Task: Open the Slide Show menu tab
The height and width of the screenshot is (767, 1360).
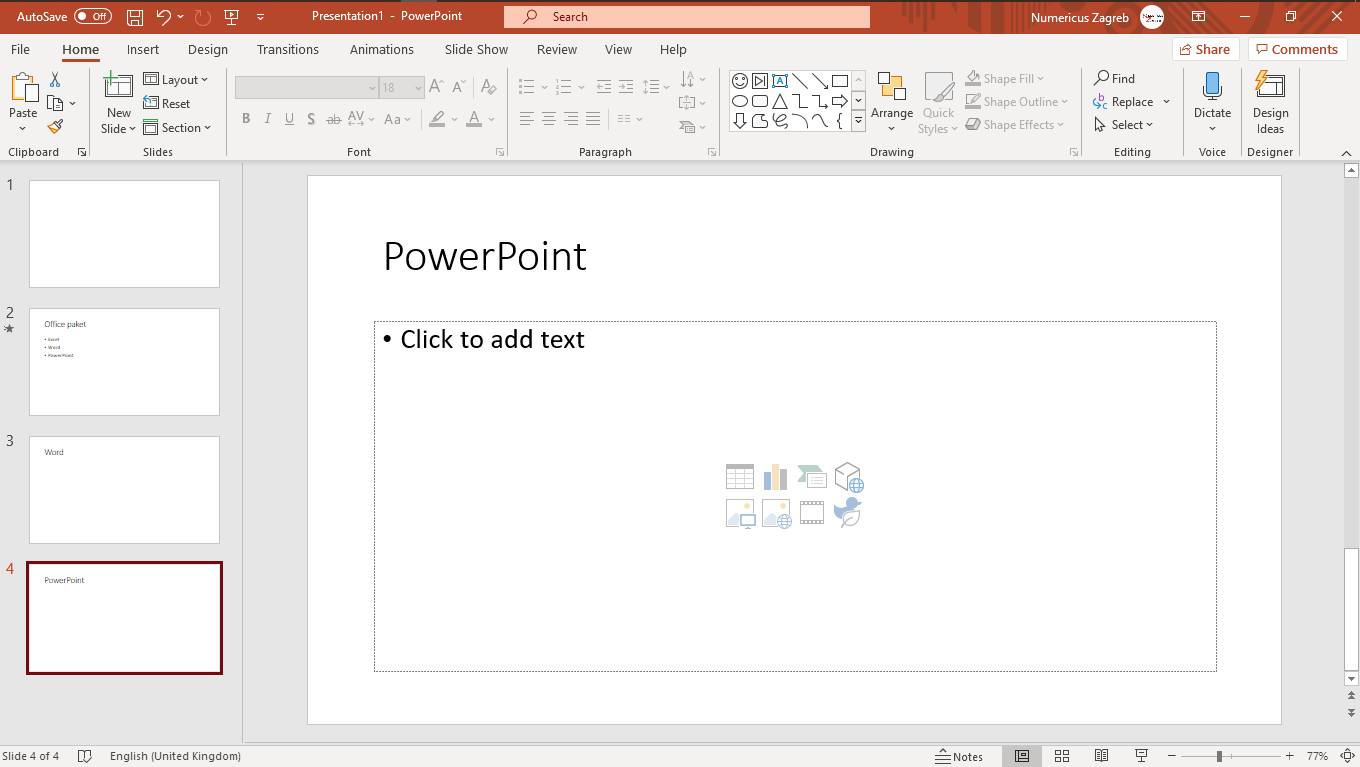Action: pos(476,49)
